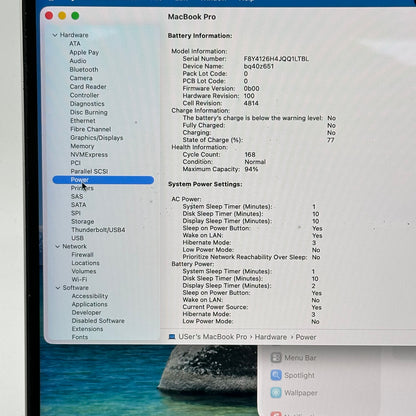Click the Wallpaper icon in Settings
Image resolution: width=416 pixels, height=416 pixels.
pyautogui.click(x=276, y=393)
